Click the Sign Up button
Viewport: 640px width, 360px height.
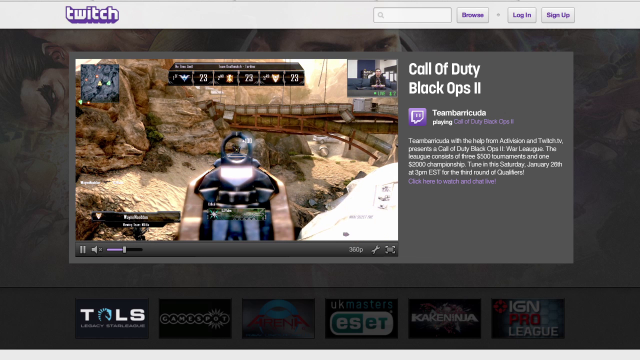558,15
